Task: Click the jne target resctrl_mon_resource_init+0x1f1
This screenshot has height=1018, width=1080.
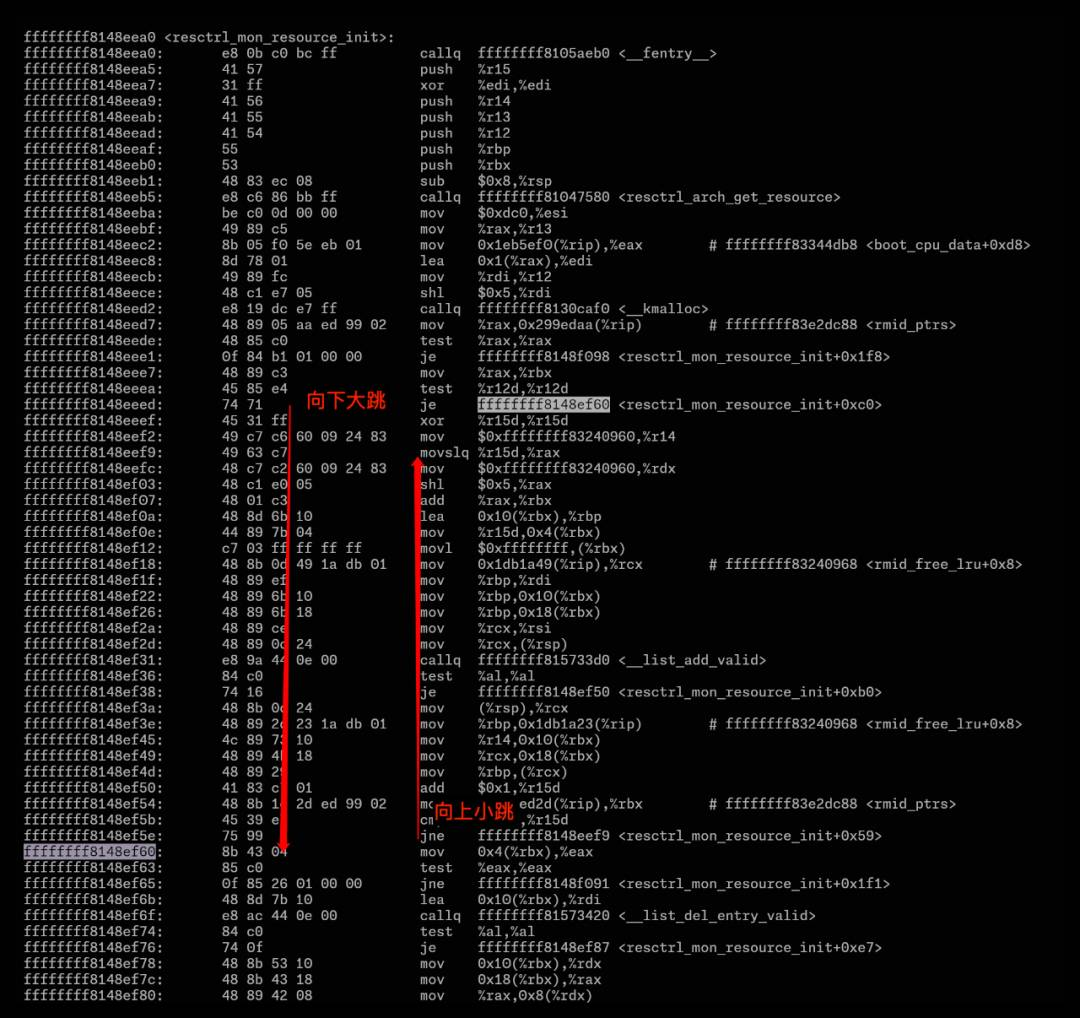Action: [754, 883]
